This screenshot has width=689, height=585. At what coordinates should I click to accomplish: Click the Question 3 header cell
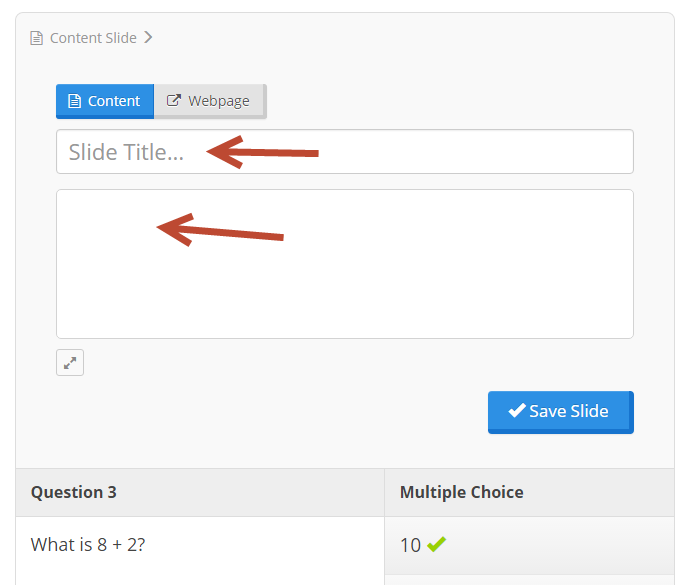click(x=200, y=492)
